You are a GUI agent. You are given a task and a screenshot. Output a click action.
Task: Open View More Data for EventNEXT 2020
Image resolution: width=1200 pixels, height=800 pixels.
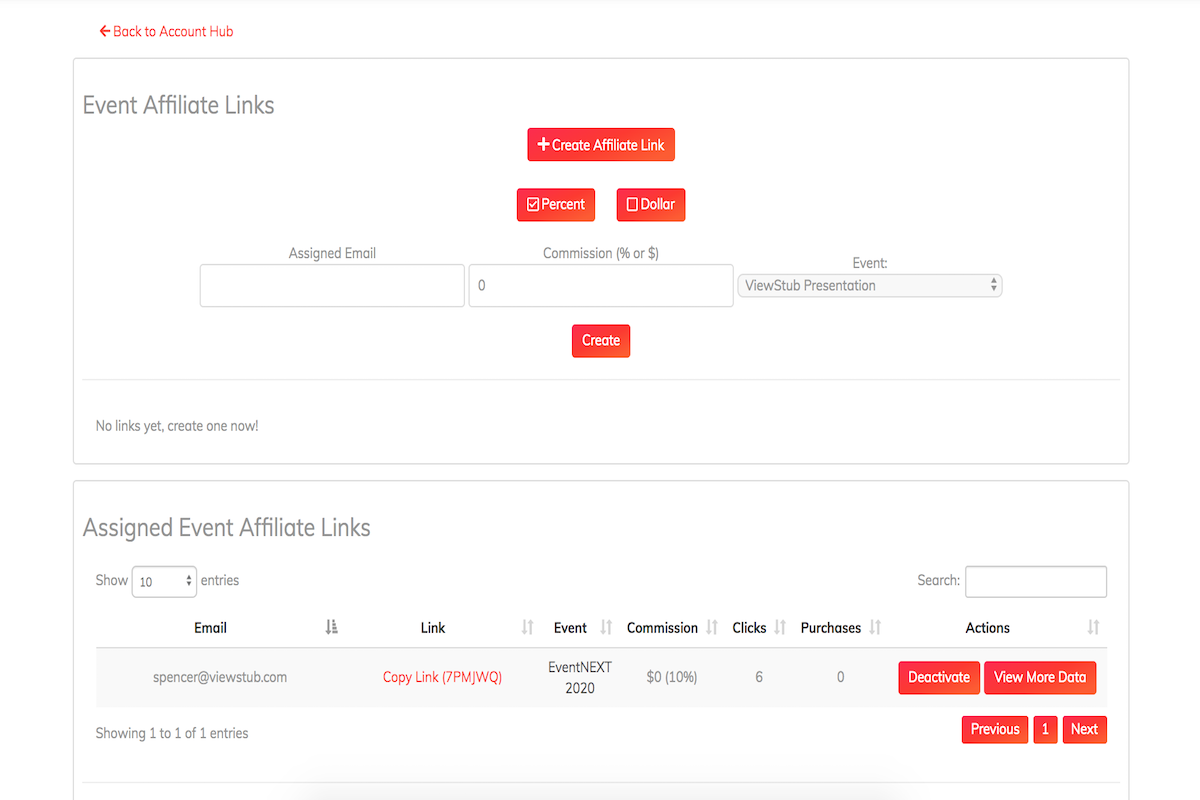[x=1040, y=677]
